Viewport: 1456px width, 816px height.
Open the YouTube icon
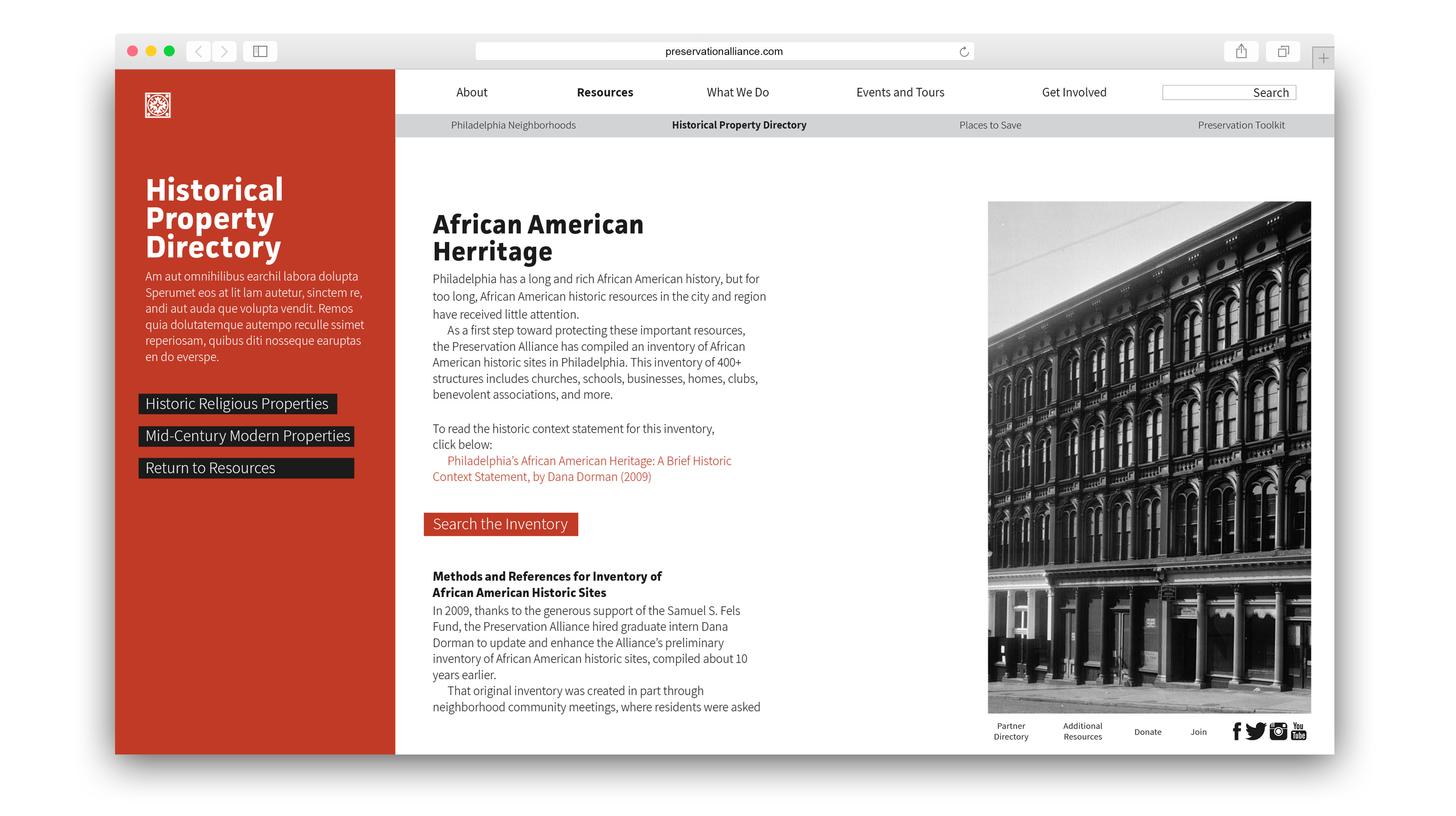1299,731
